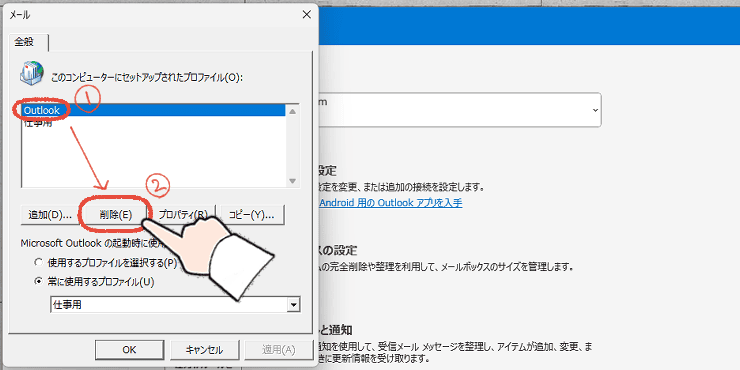Click the コピー(Y)... button

tap(252, 215)
